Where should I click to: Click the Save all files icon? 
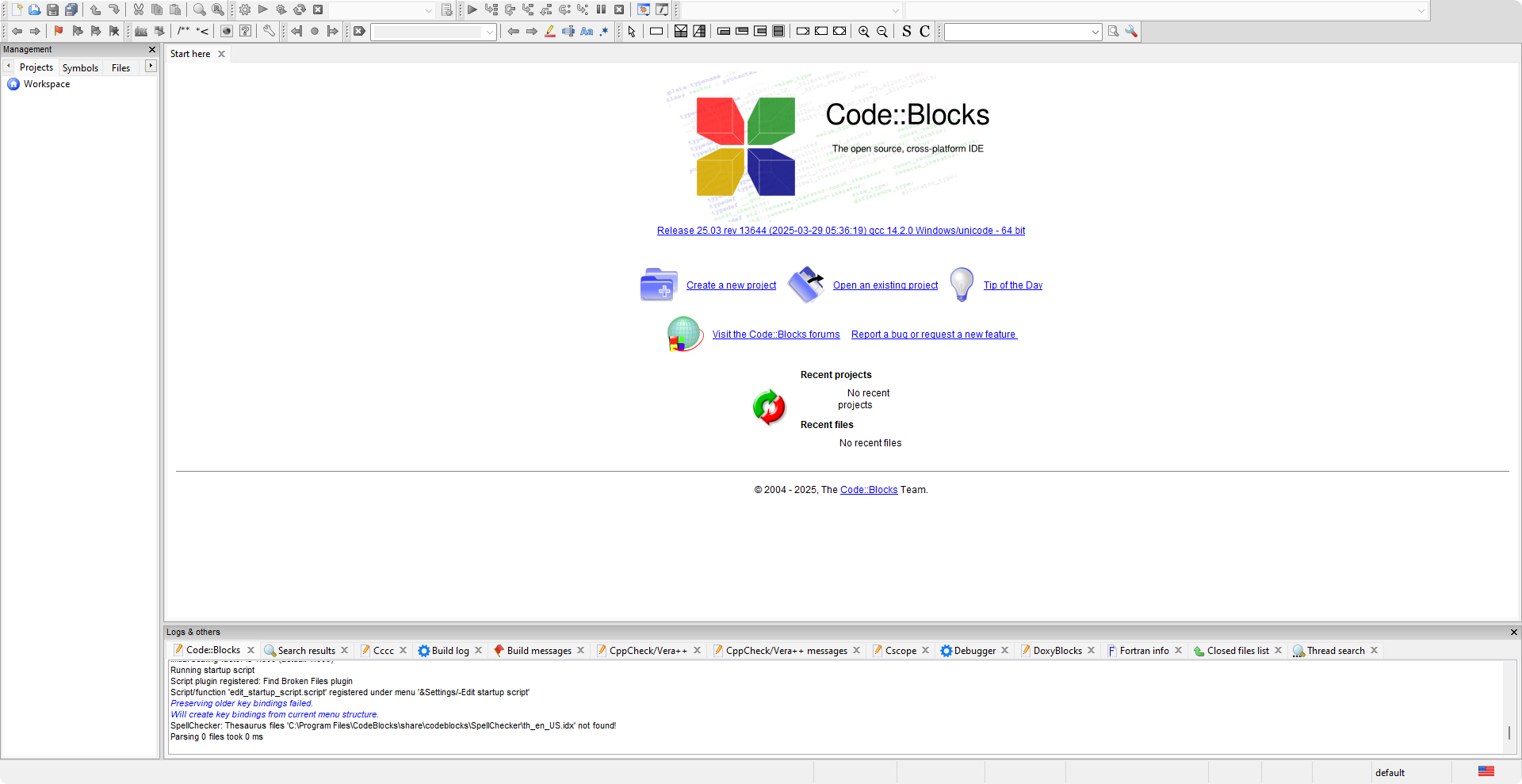[71, 10]
